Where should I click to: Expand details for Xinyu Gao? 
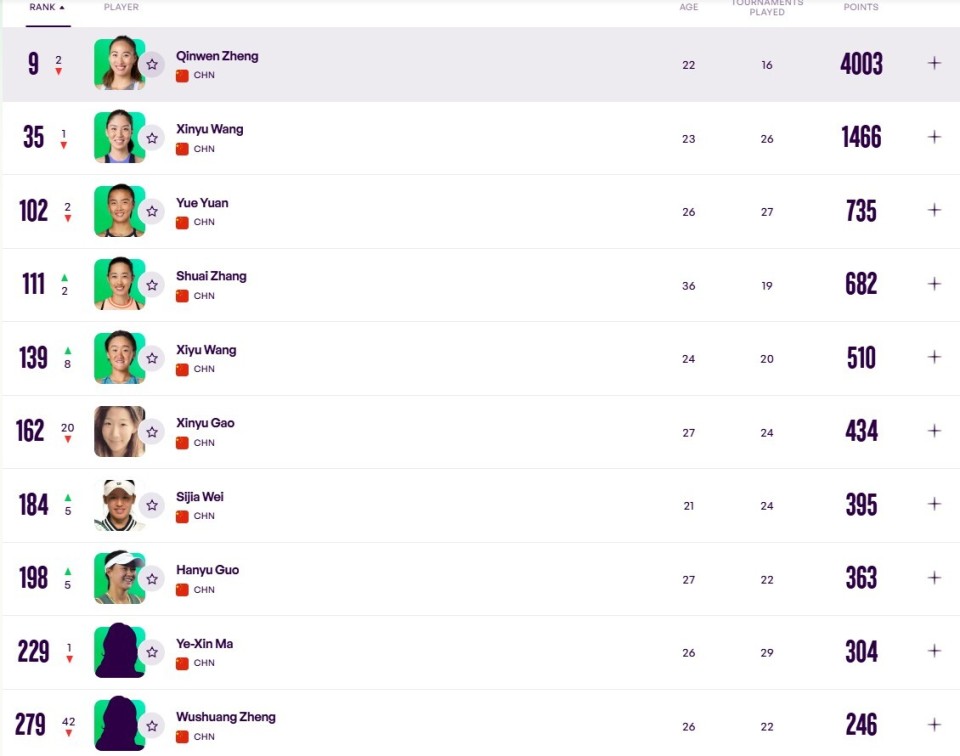pos(934,431)
